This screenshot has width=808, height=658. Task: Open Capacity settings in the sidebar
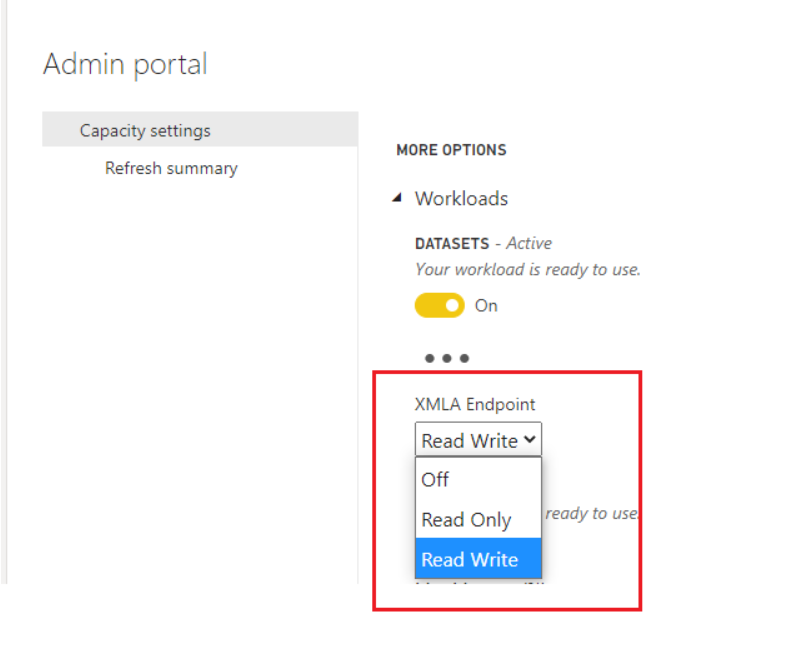(x=200, y=129)
